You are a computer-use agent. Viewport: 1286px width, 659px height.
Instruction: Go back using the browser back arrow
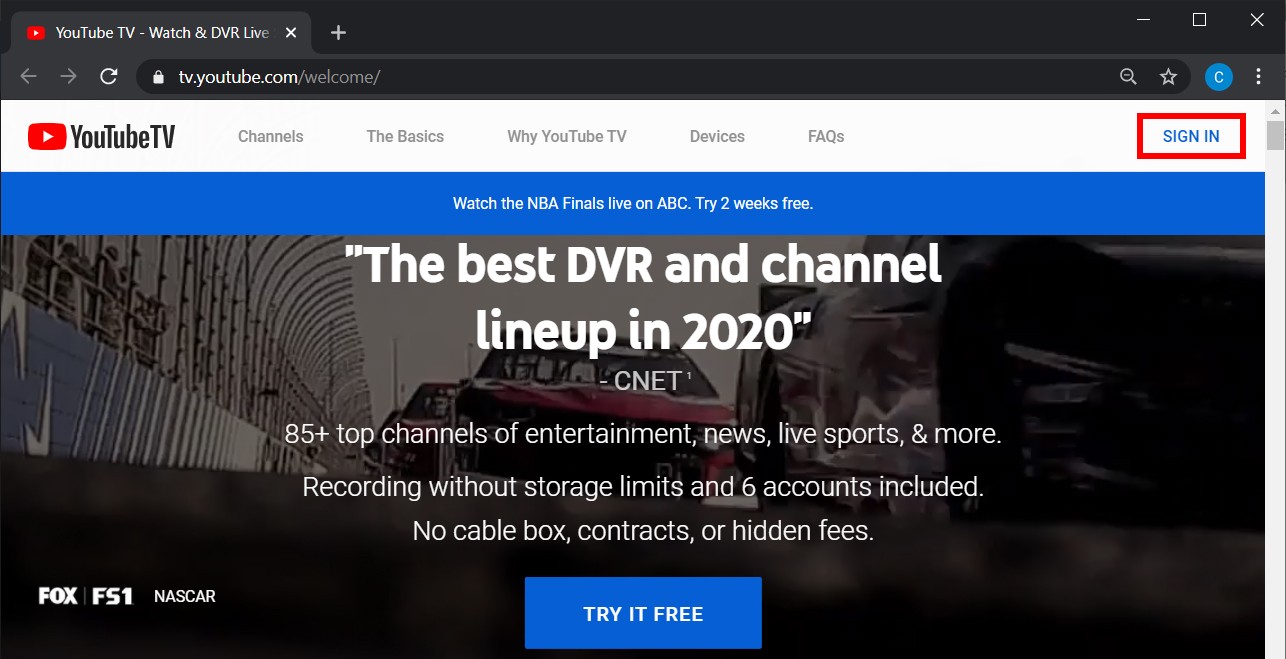tap(28, 77)
